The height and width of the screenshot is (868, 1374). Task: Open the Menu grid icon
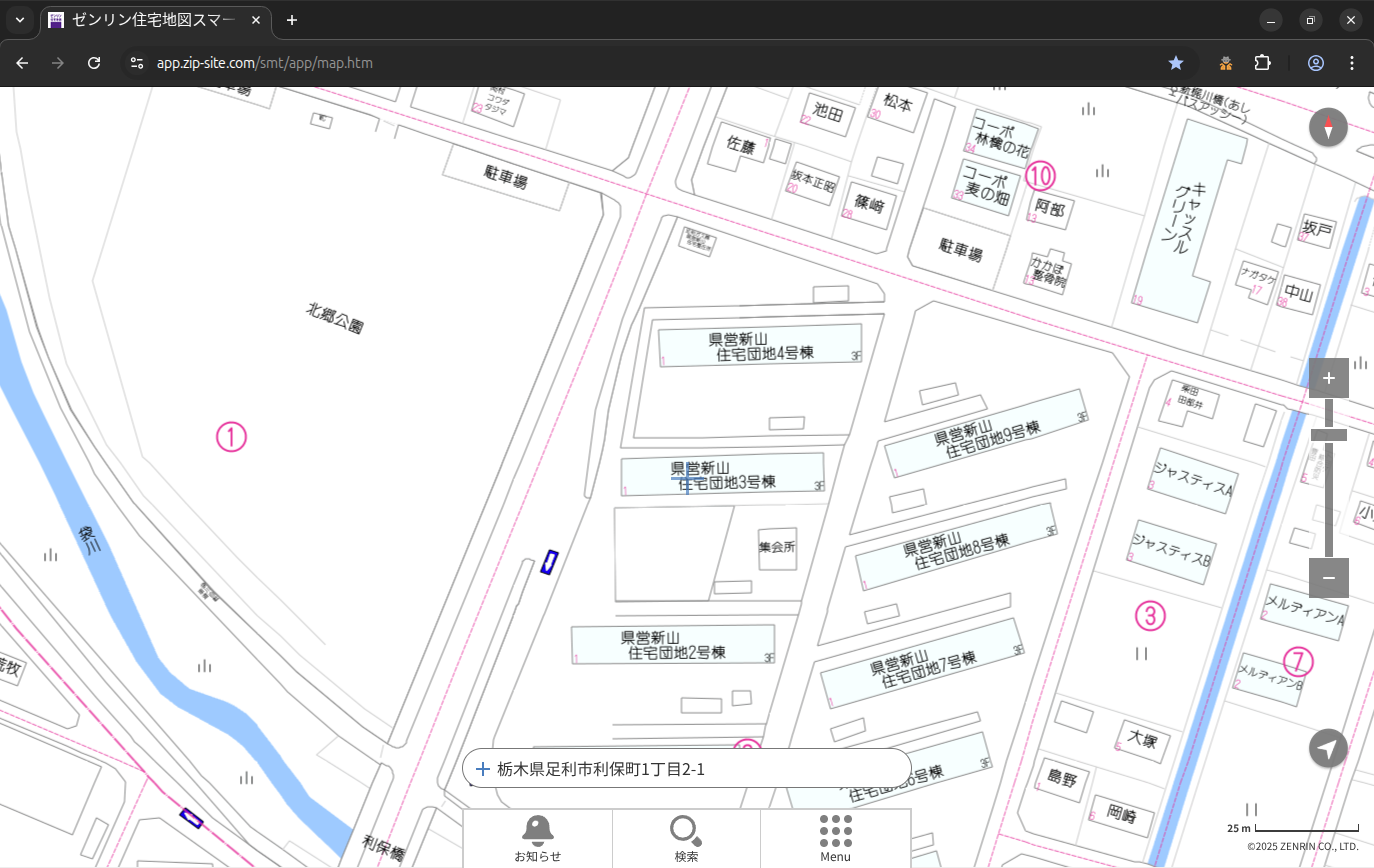(x=835, y=838)
